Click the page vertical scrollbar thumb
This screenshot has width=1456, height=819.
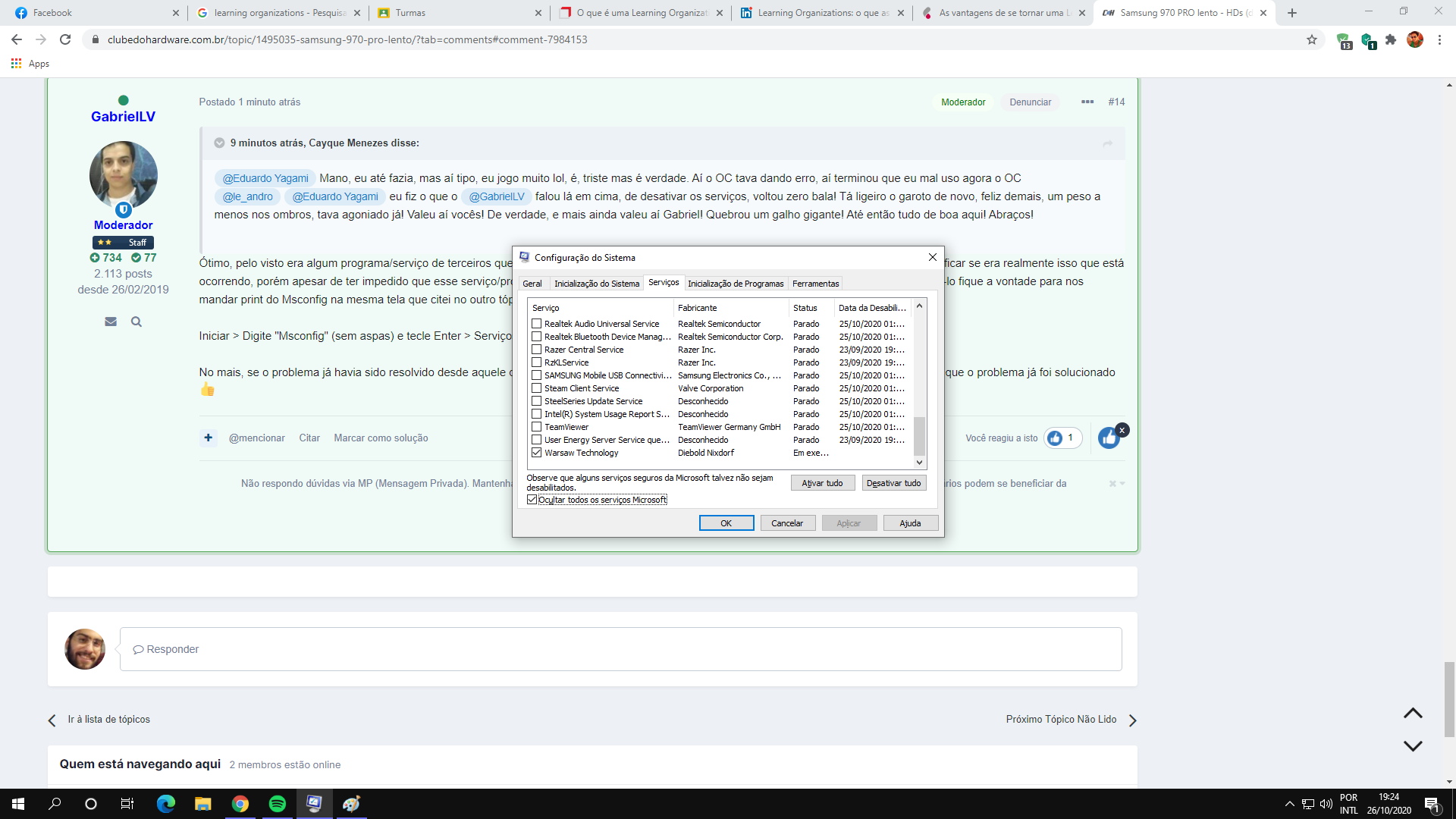[x=1450, y=699]
